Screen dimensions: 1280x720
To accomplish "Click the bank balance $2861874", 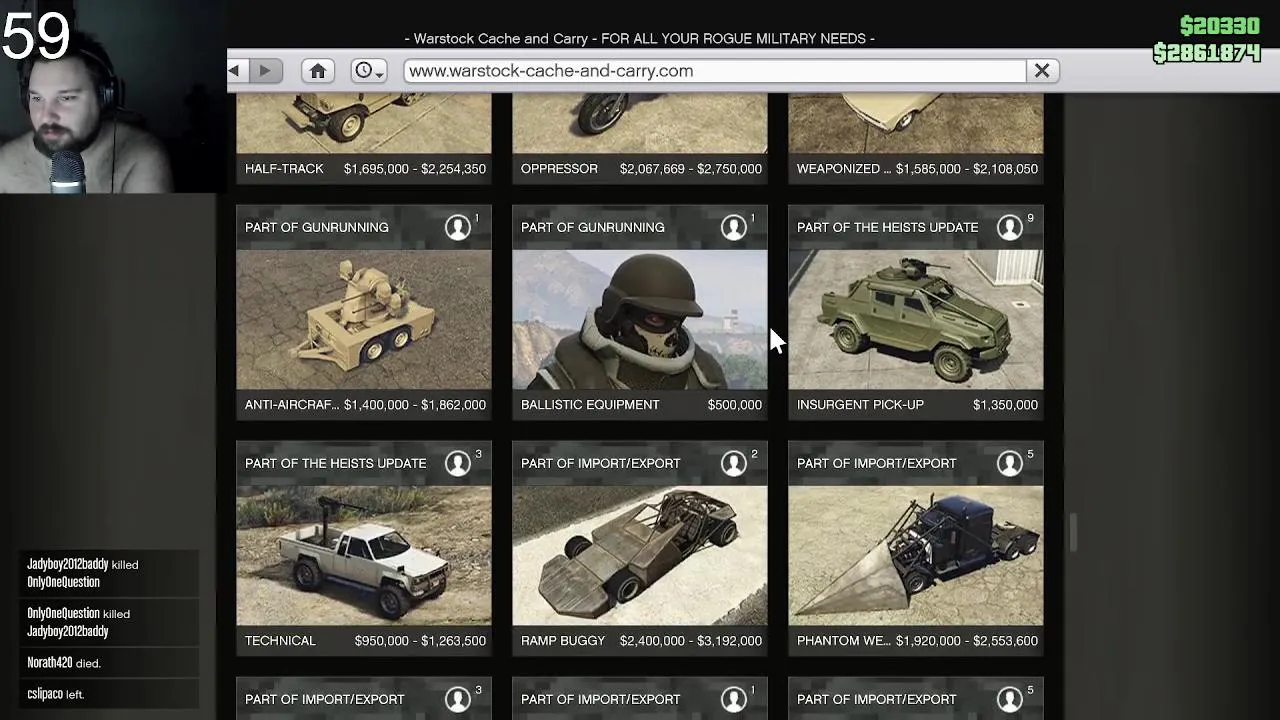I will tap(1207, 53).
